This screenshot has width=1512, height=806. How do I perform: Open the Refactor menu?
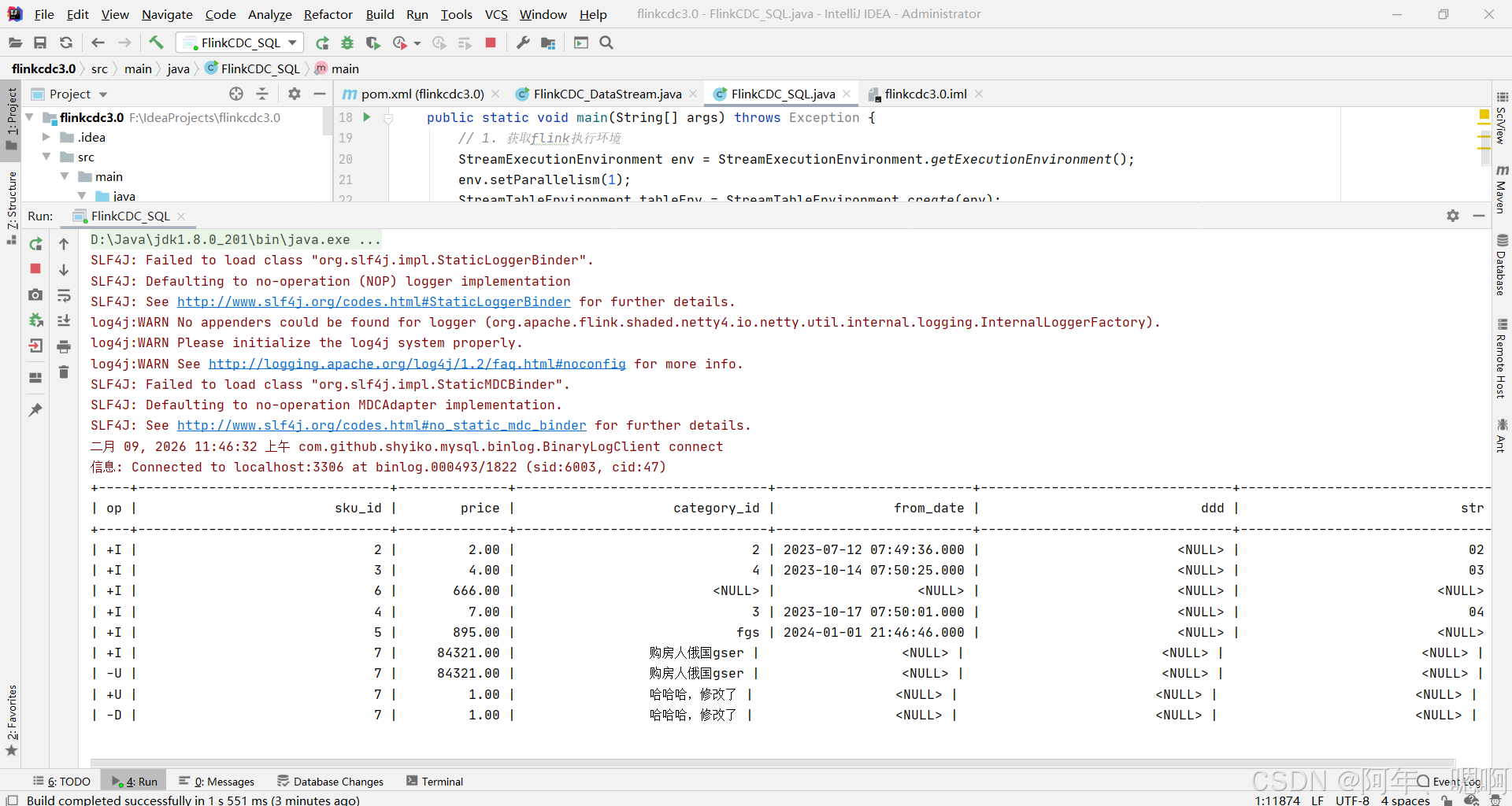(x=328, y=14)
